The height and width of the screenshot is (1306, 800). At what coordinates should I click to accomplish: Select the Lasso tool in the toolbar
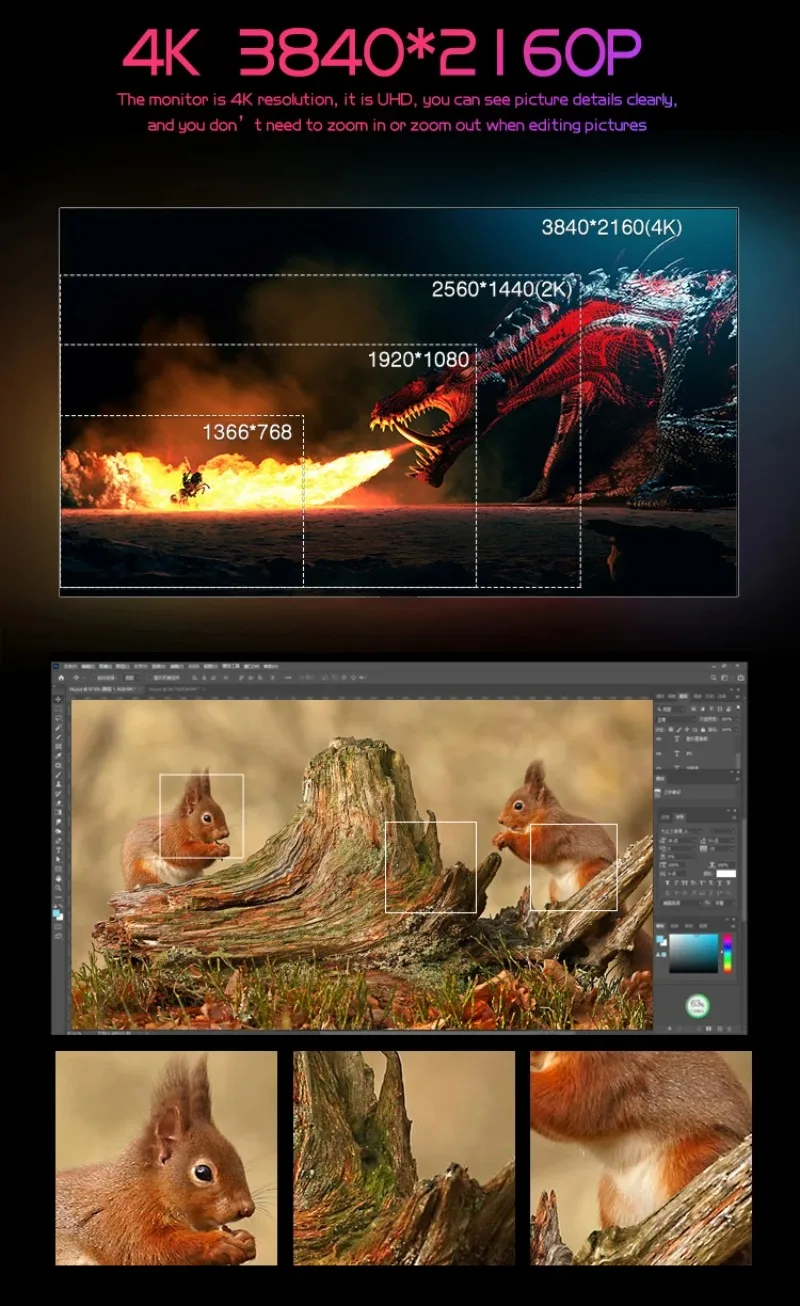pos(59,719)
